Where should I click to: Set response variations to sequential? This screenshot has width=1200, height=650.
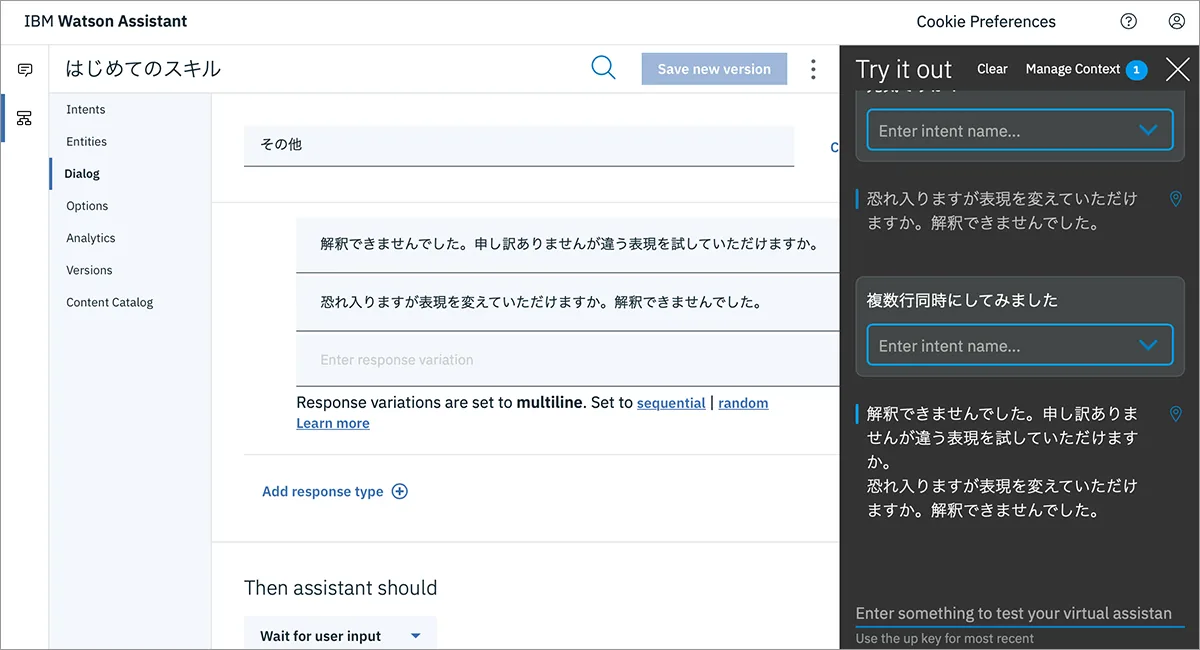coord(671,403)
